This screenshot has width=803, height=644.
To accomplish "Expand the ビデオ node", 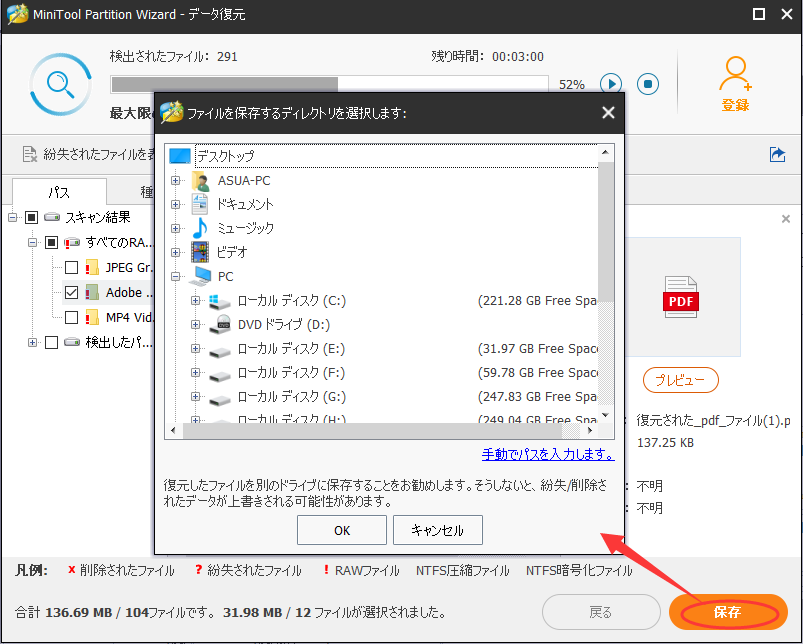I will tap(176, 252).
